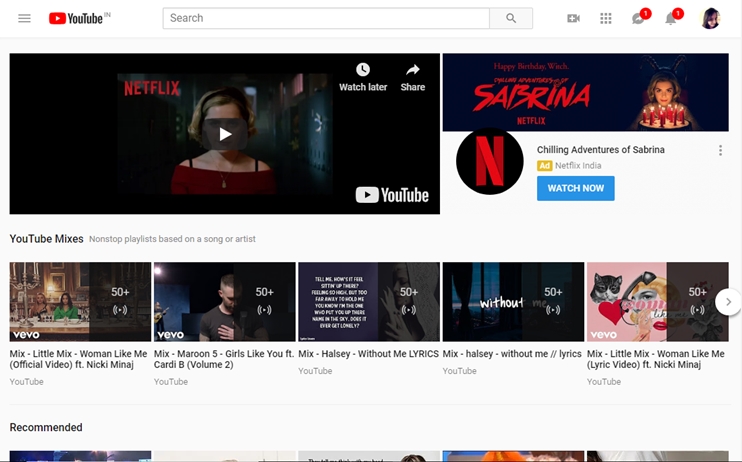Open title 'Mix - Little Mix - Woman Like Me (Lyric Video)'
Image resolution: width=742 pixels, height=462 pixels.
click(656, 359)
